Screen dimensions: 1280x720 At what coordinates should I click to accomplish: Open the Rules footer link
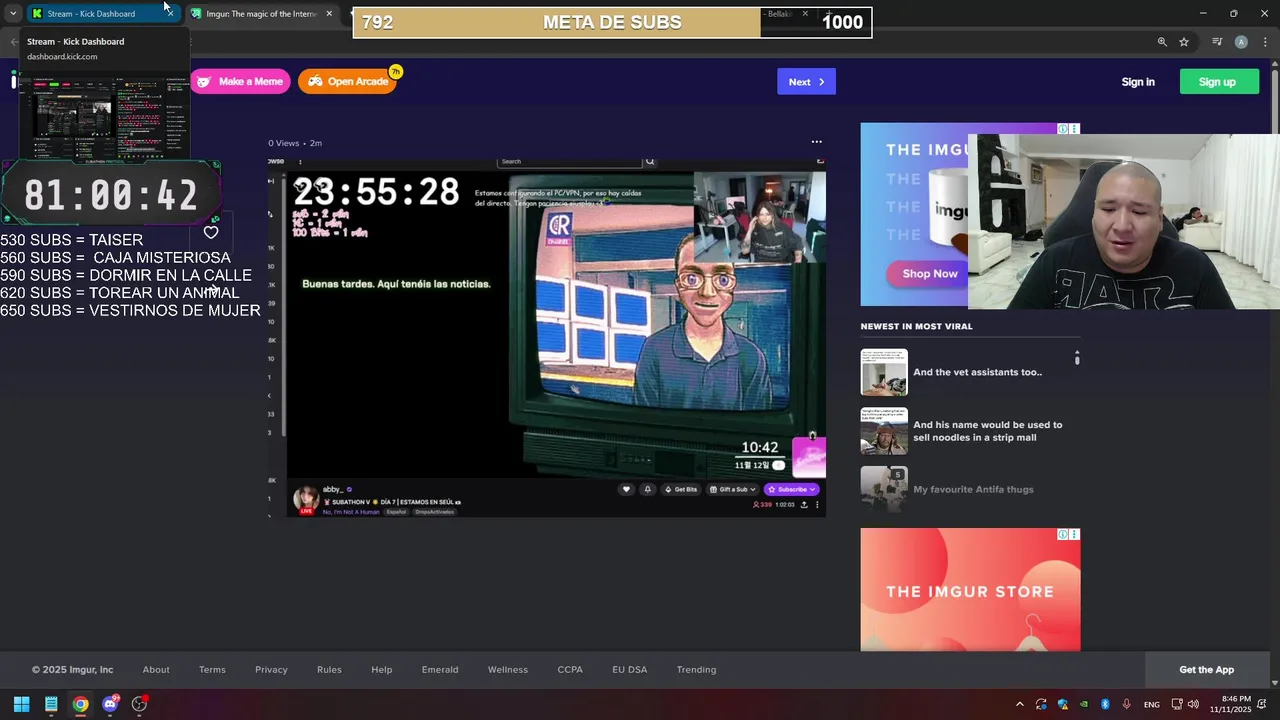[x=329, y=670]
